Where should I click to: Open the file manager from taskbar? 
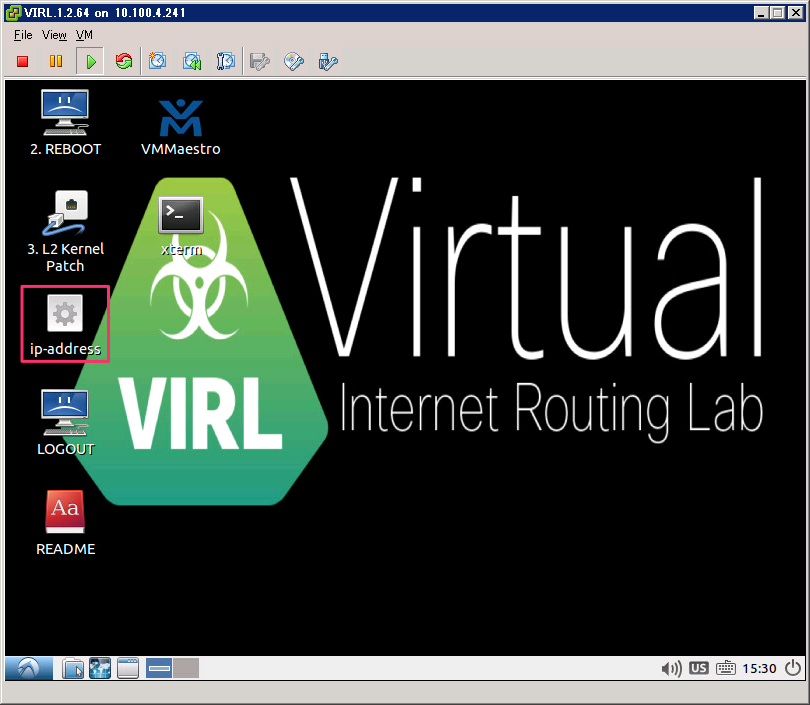coord(73,668)
